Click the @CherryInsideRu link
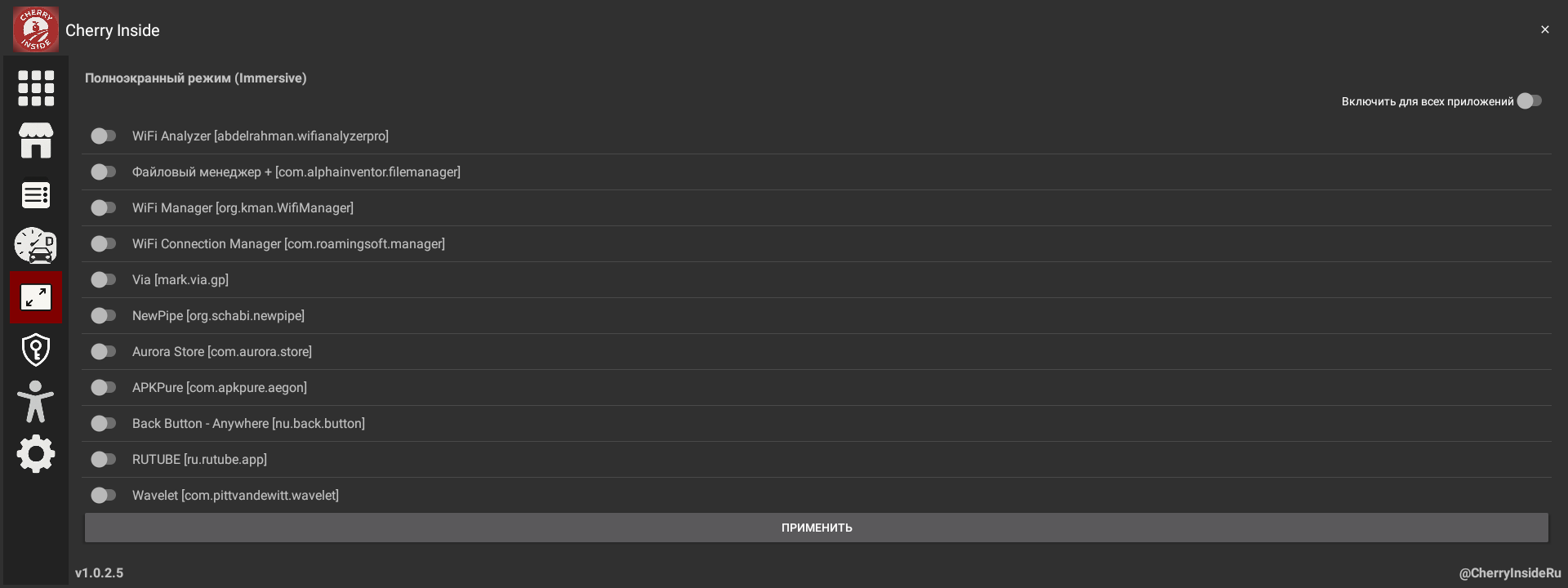 click(x=1509, y=573)
